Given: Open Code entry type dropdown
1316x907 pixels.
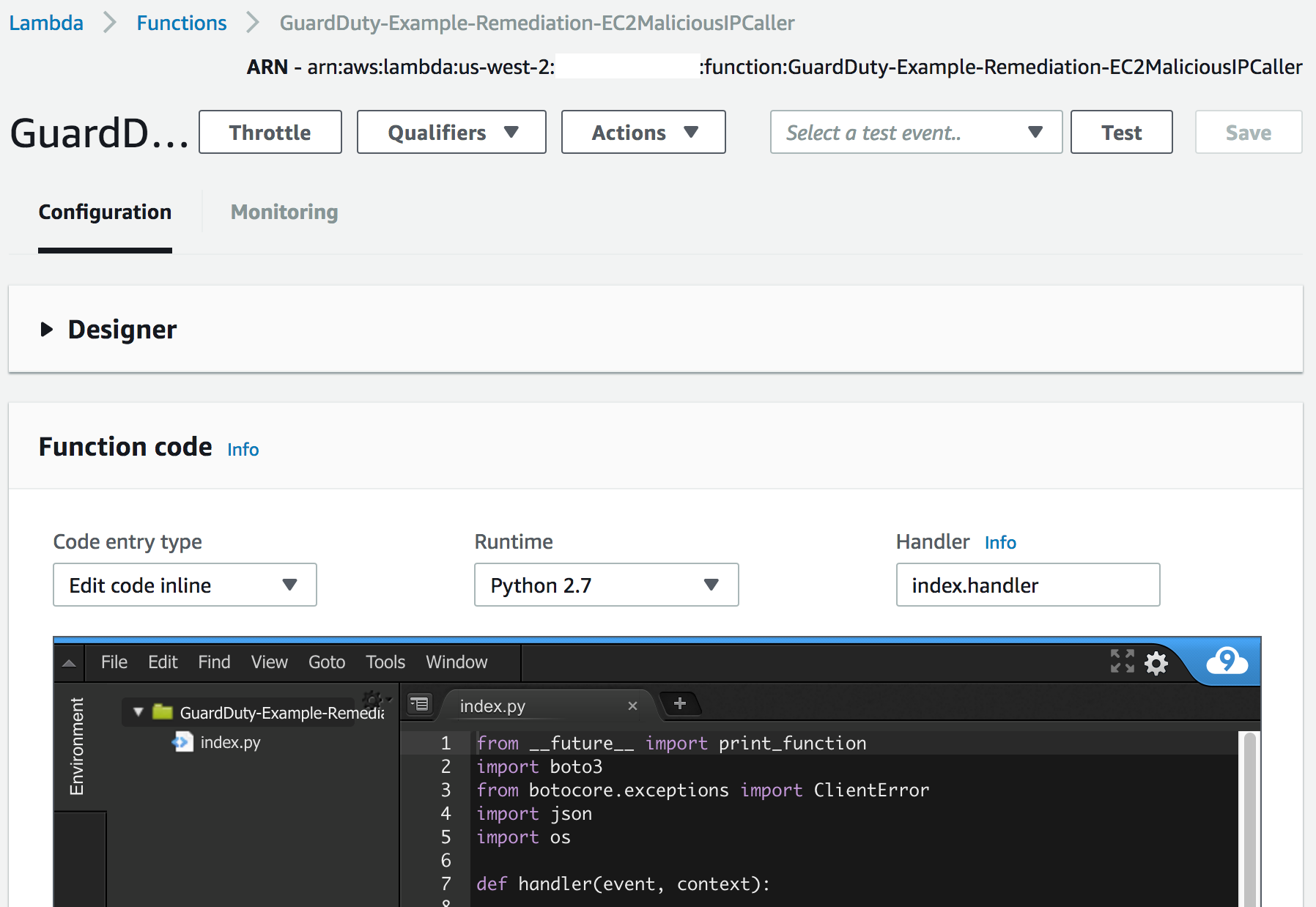Looking at the screenshot, I should coord(185,585).
